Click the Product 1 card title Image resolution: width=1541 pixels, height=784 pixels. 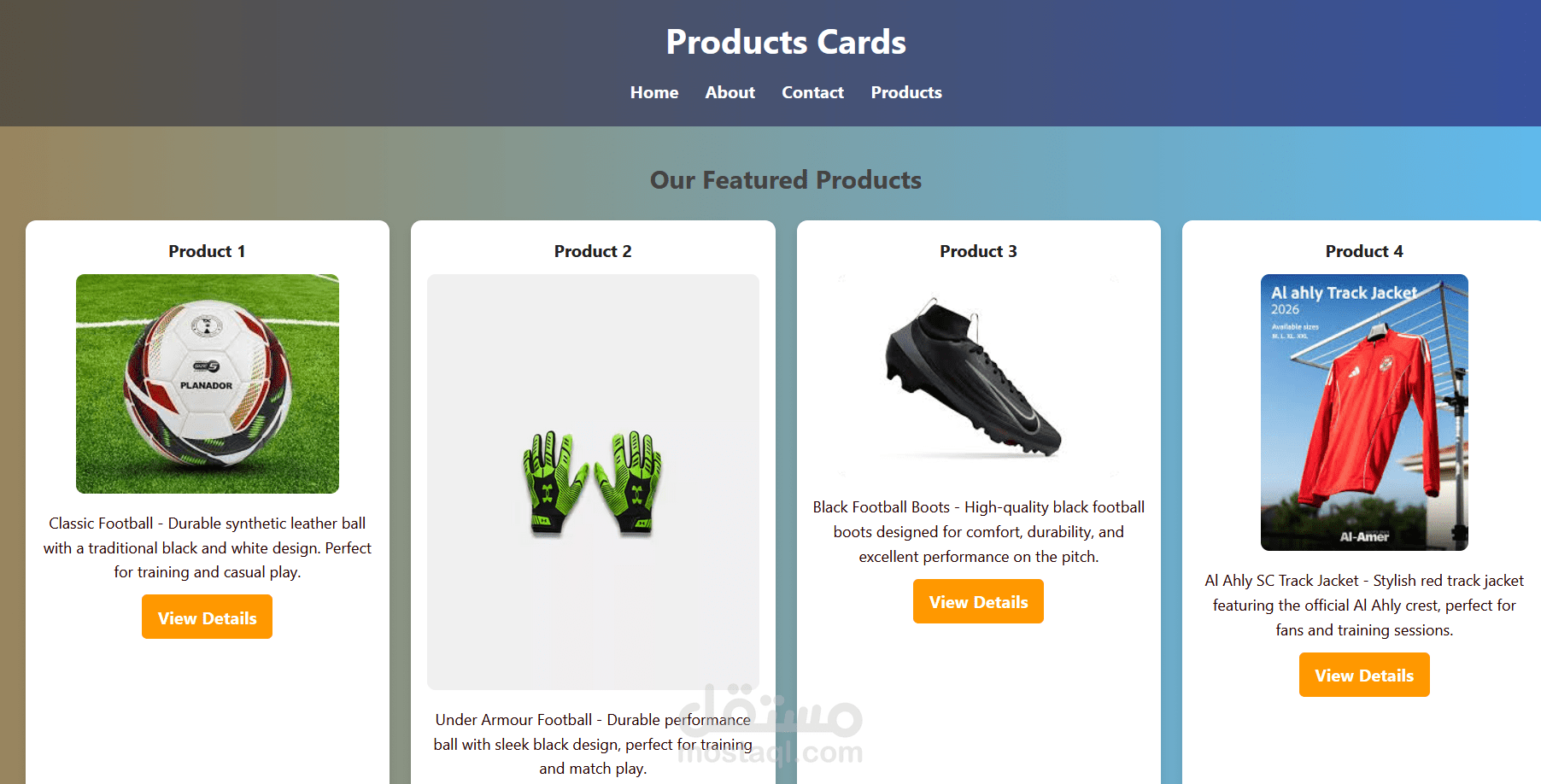tap(207, 250)
